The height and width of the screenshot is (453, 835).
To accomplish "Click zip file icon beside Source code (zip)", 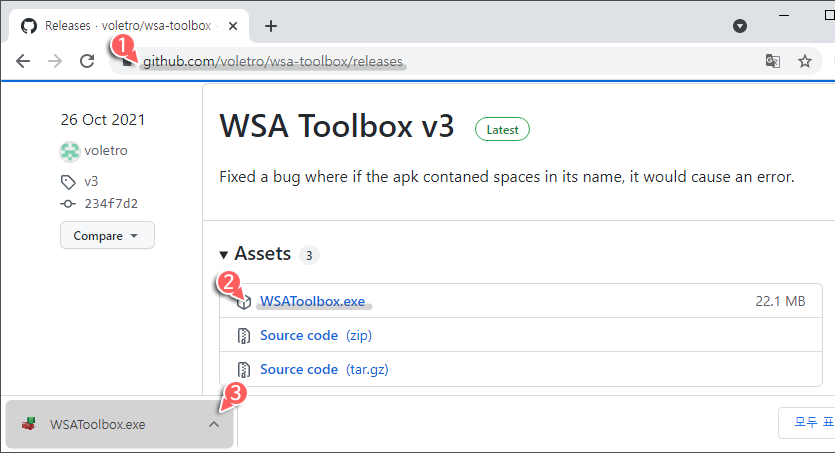I will pyautogui.click(x=244, y=336).
